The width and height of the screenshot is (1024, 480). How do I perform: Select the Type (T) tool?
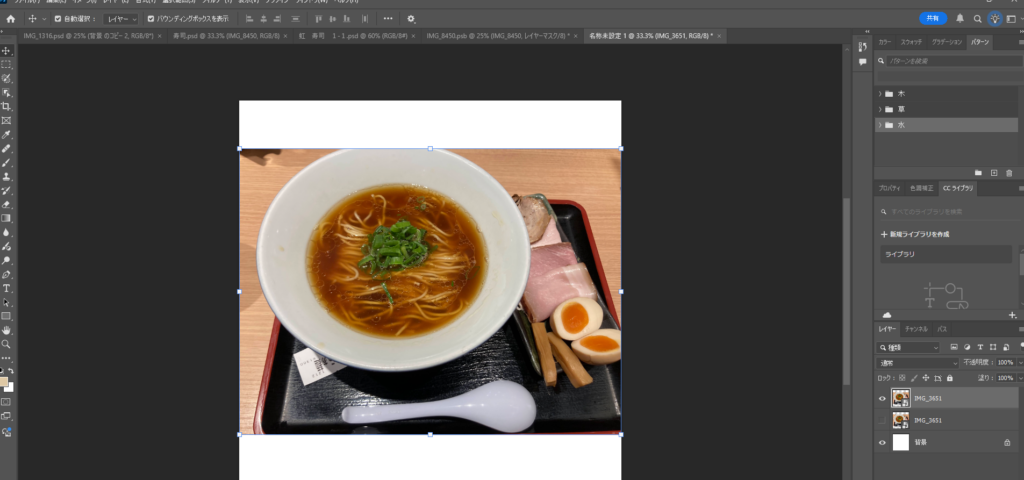6,288
